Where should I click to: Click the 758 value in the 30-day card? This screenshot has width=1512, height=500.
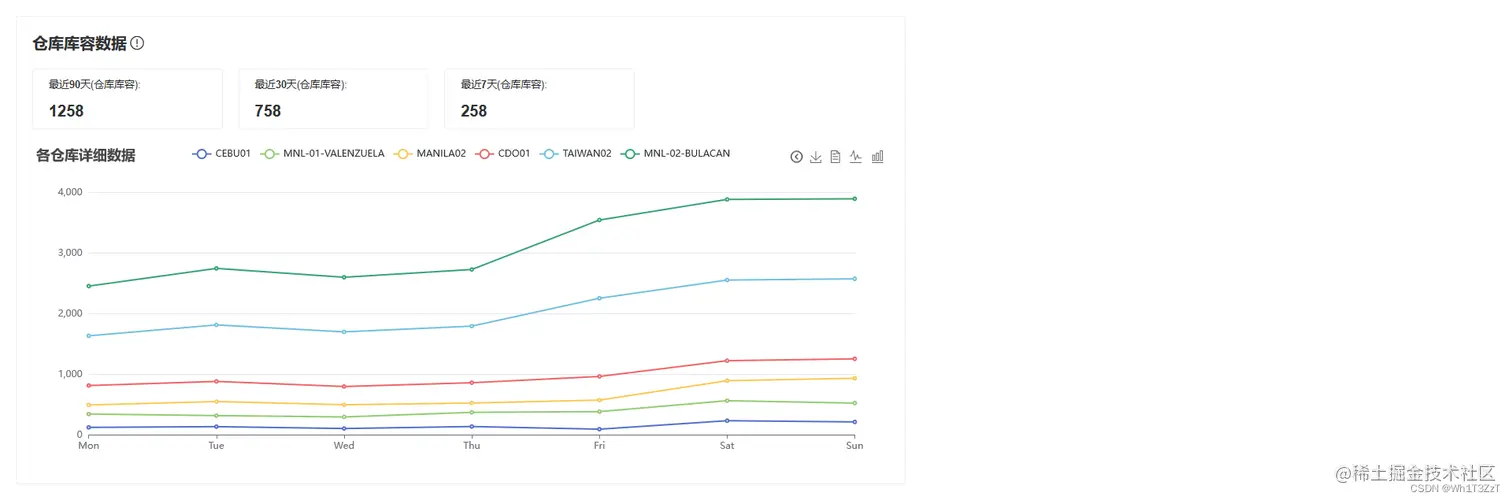(x=268, y=111)
